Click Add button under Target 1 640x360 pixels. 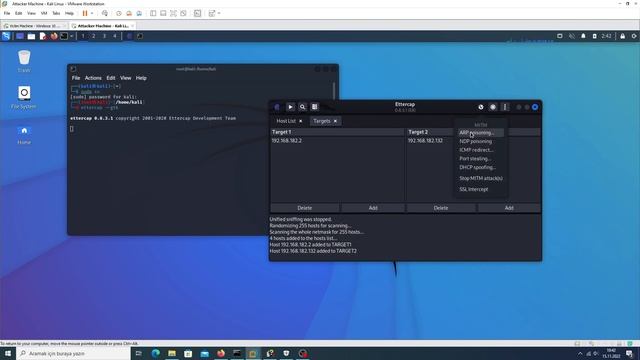373,208
